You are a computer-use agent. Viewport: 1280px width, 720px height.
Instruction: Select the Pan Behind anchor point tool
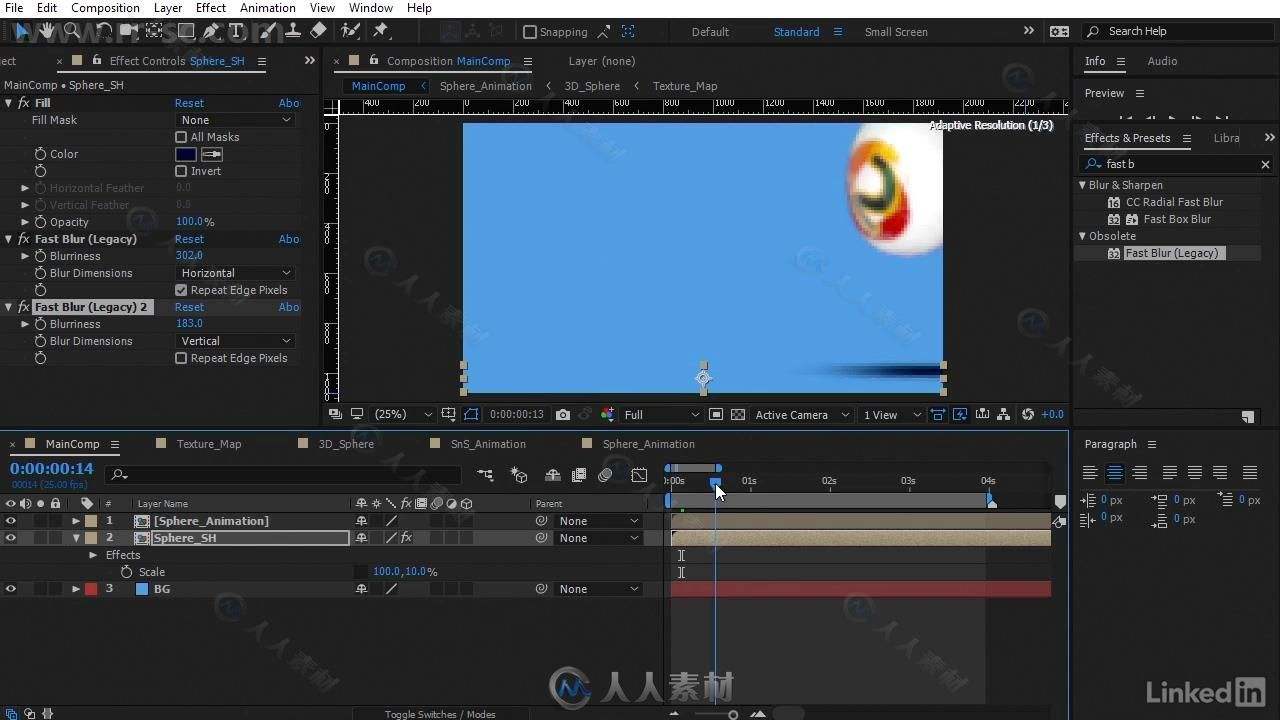pyautogui.click(x=155, y=31)
